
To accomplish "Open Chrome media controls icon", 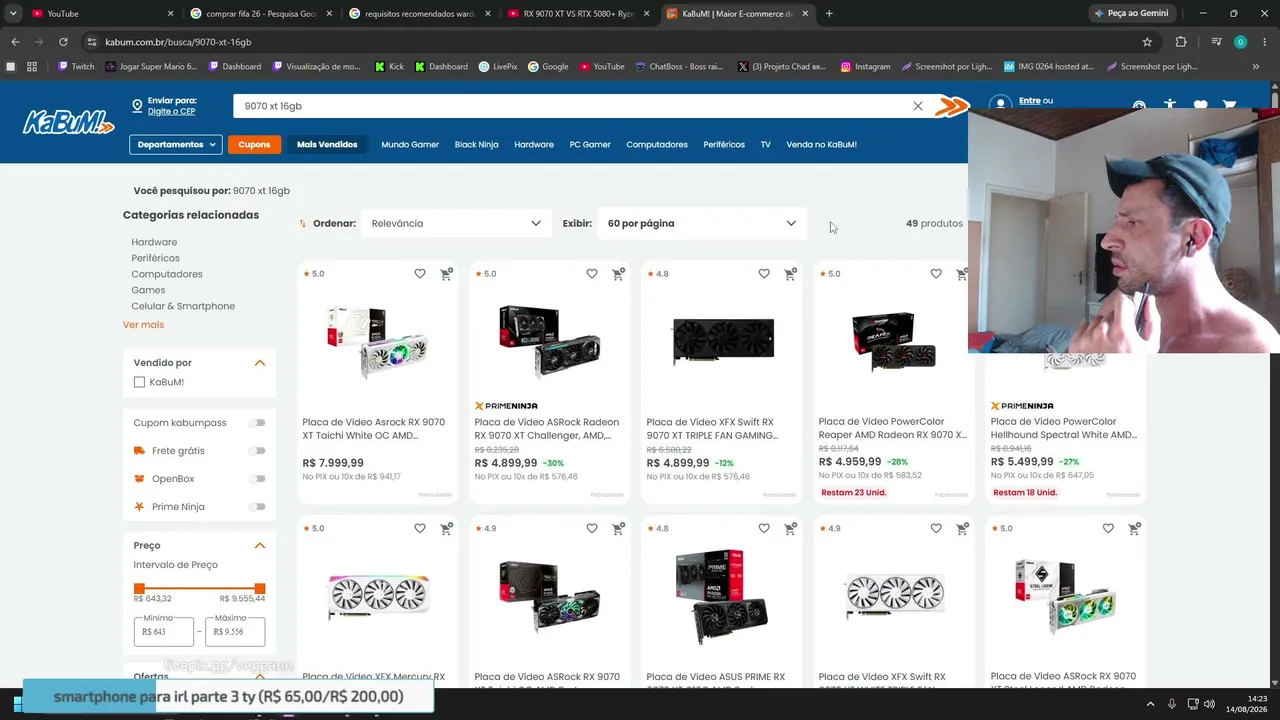I will [x=1216, y=42].
